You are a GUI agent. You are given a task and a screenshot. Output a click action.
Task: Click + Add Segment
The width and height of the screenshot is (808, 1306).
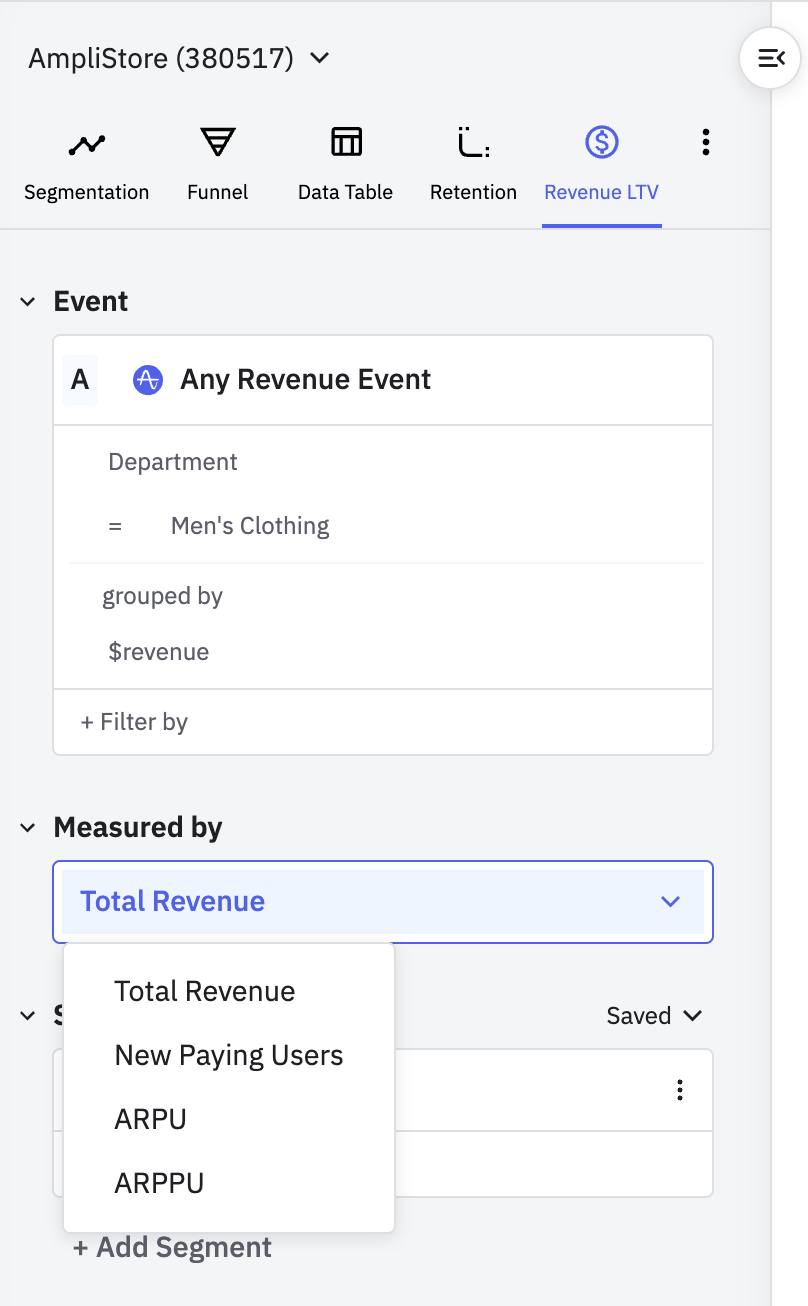point(172,1247)
